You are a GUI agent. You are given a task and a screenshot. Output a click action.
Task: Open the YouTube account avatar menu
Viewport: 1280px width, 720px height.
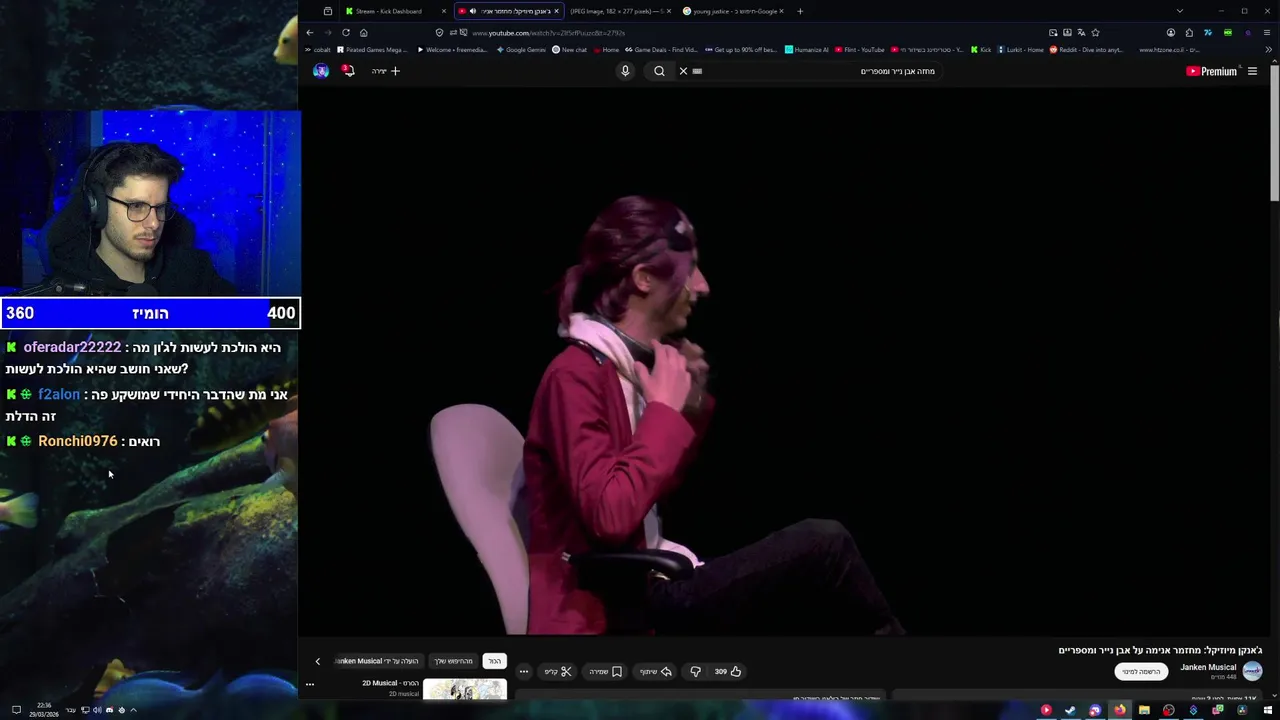[x=321, y=71]
